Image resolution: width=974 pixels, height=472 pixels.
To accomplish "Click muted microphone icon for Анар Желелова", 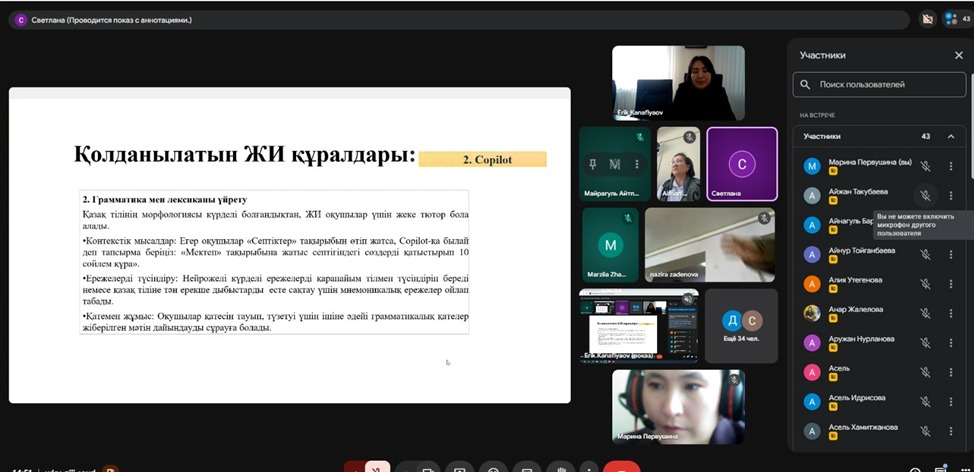I will point(926,312).
